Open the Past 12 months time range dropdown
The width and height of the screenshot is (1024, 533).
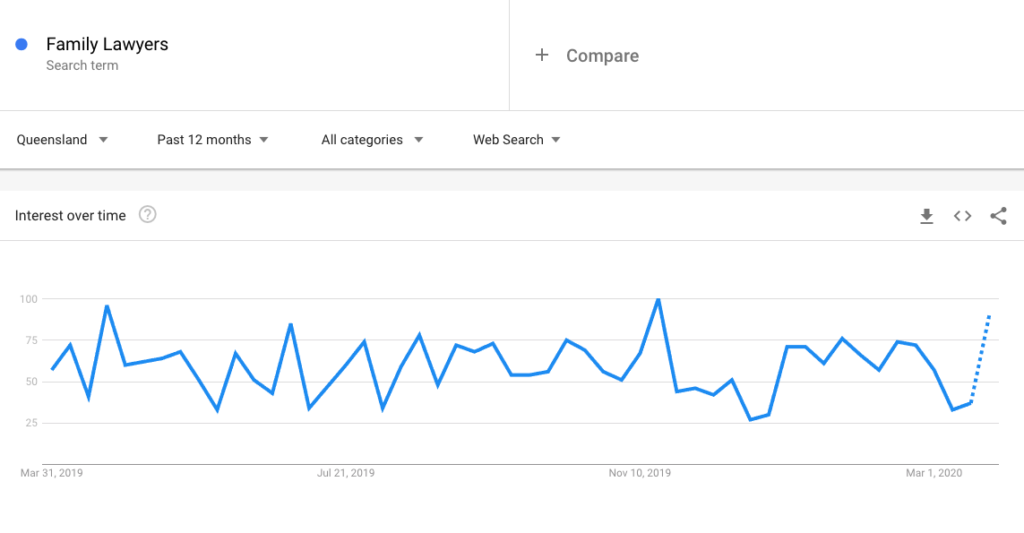point(212,140)
